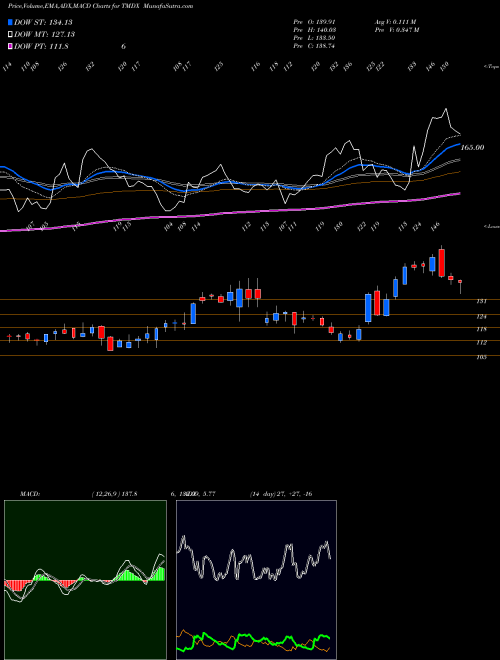Click the 'Avg V: 0.111 M' value

395,22
